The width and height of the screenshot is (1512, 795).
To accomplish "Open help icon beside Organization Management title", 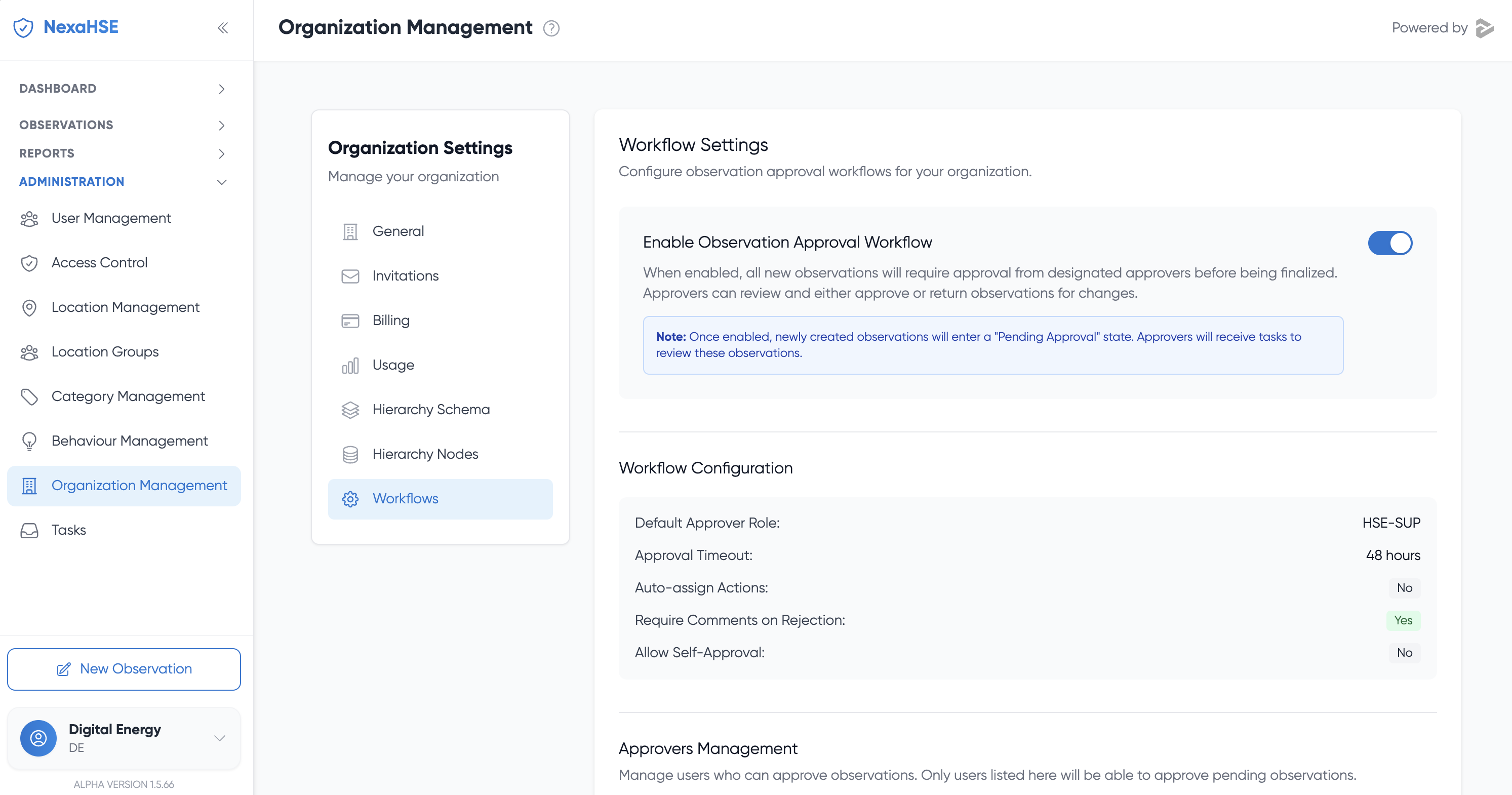I will (551, 28).
